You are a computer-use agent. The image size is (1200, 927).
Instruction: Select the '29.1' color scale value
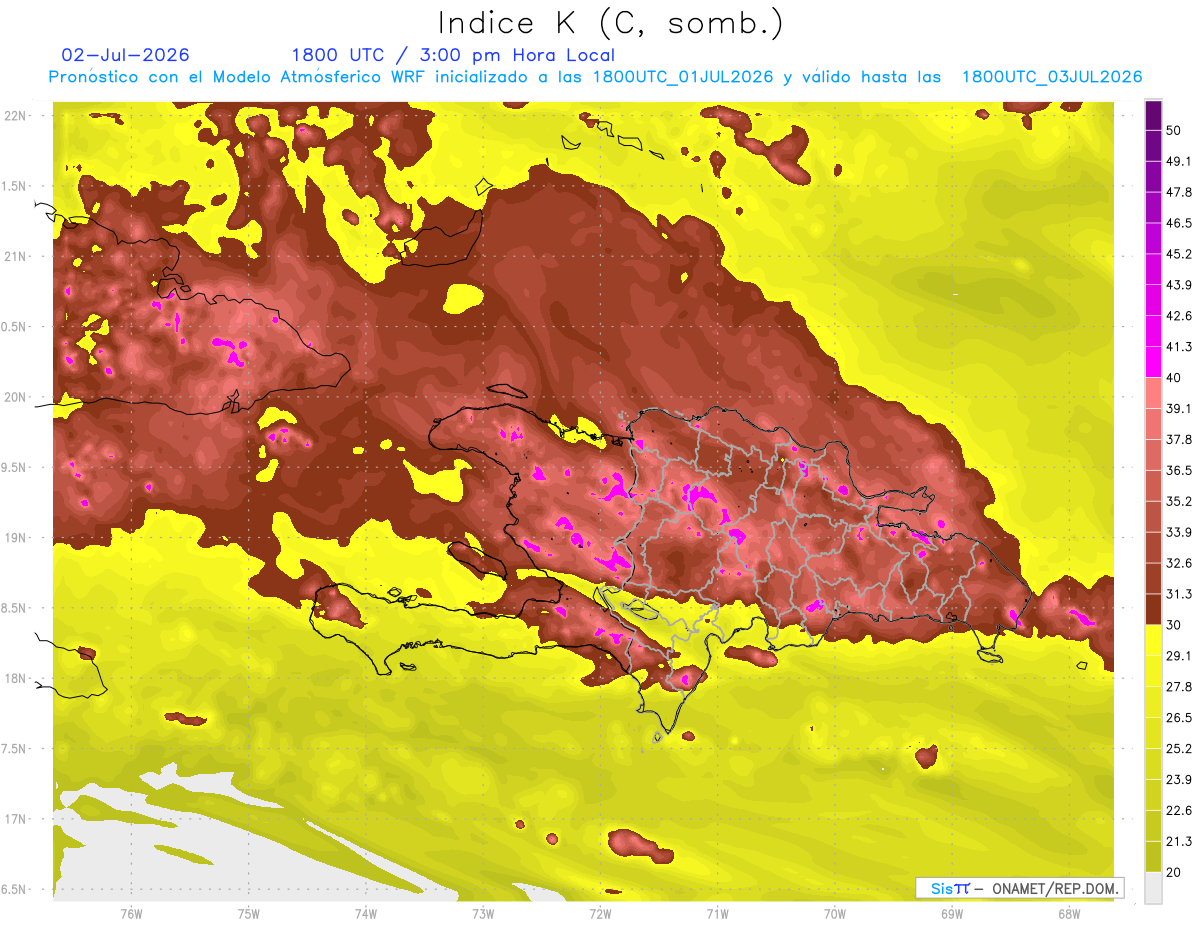[1179, 655]
